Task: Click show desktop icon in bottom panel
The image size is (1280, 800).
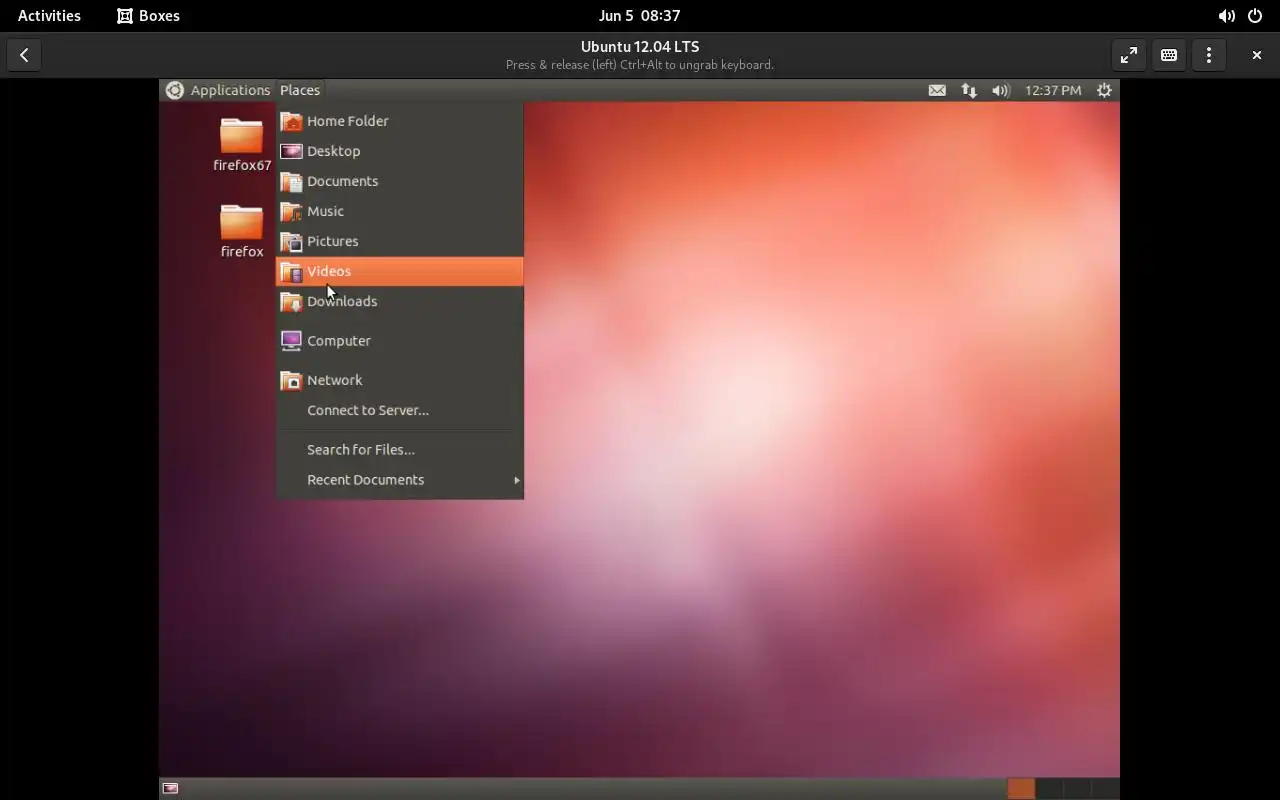Action: [171, 788]
